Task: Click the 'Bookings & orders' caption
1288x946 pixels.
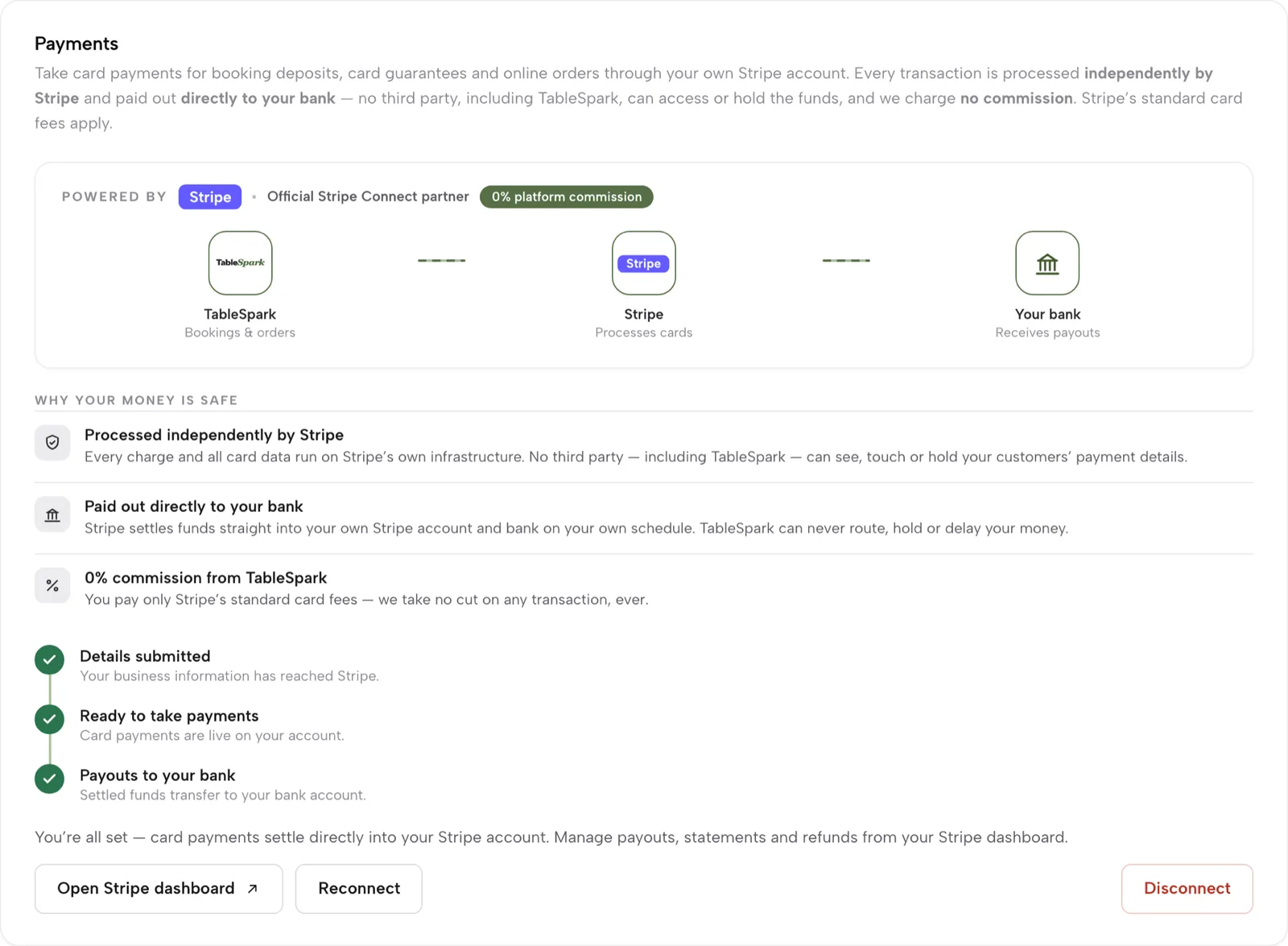Action: (240, 333)
